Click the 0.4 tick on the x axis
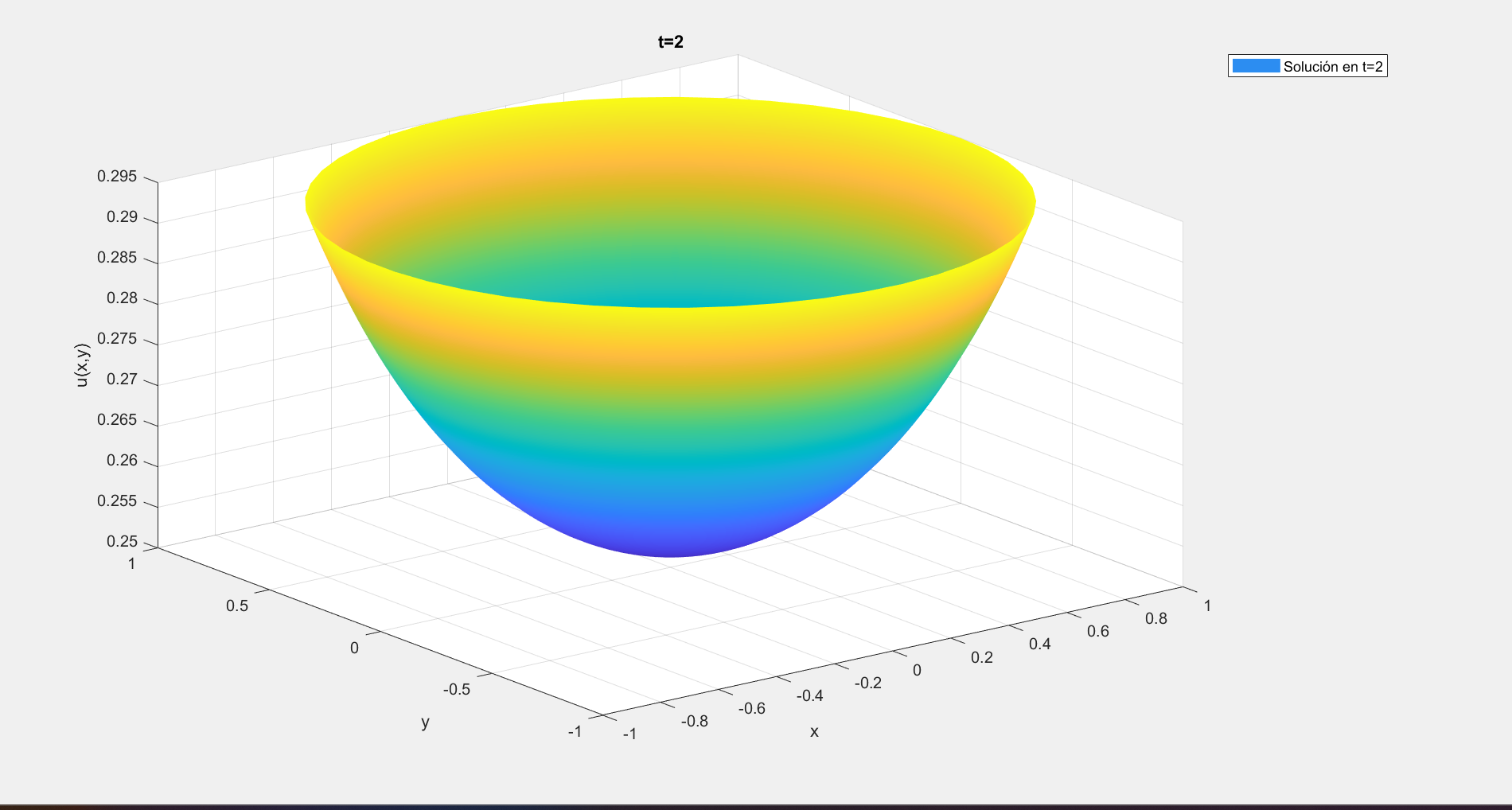 [x=1040, y=644]
